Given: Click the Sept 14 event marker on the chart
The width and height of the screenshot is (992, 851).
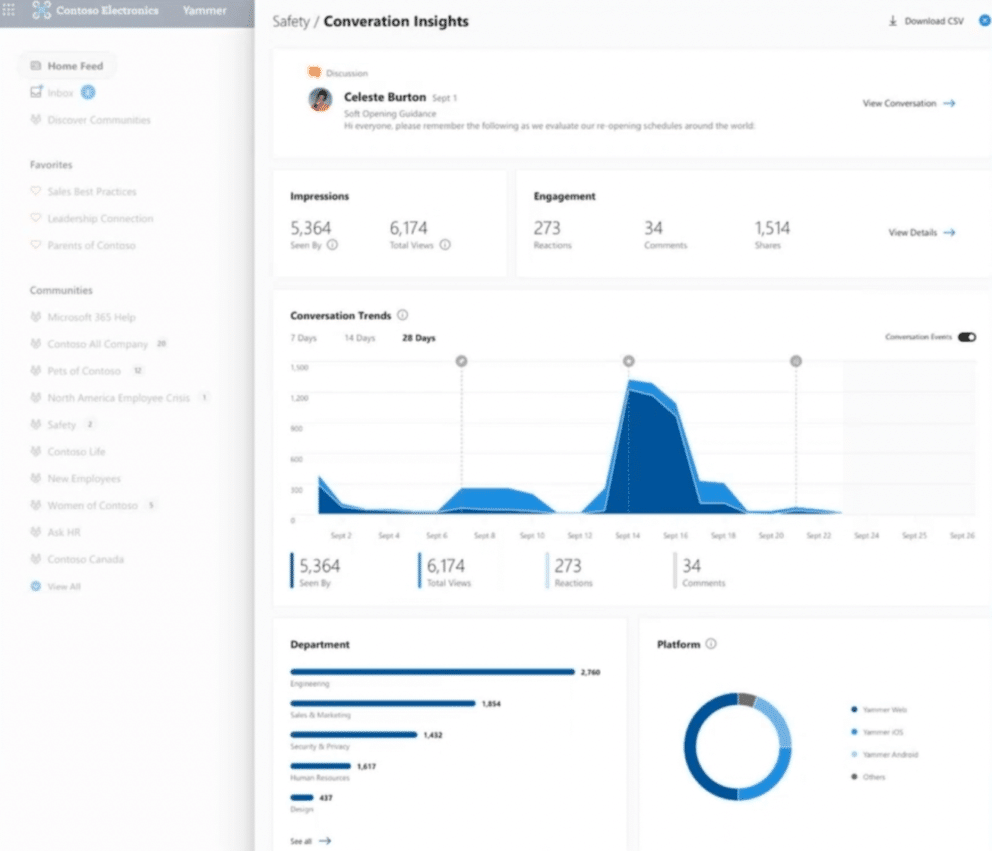Looking at the screenshot, I should [x=628, y=361].
